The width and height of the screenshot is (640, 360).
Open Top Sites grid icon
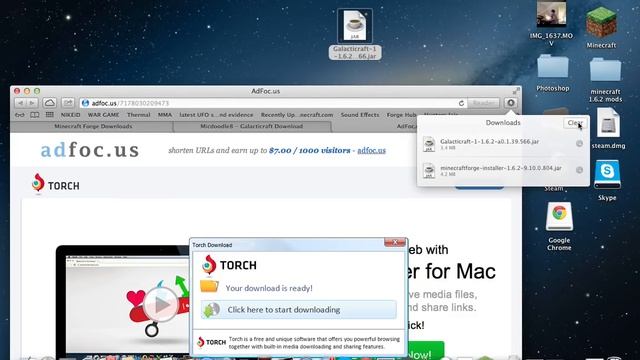point(49,115)
